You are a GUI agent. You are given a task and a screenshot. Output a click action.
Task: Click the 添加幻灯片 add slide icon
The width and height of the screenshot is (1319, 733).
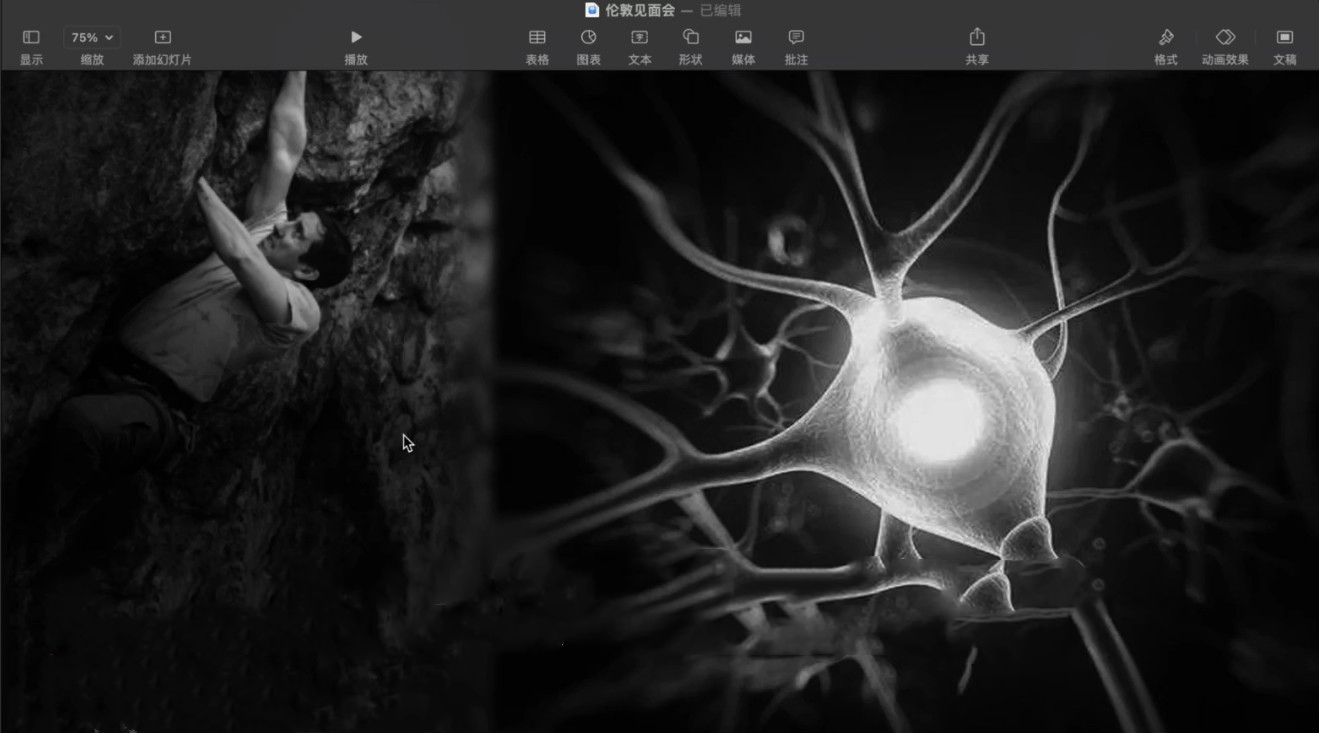click(162, 38)
